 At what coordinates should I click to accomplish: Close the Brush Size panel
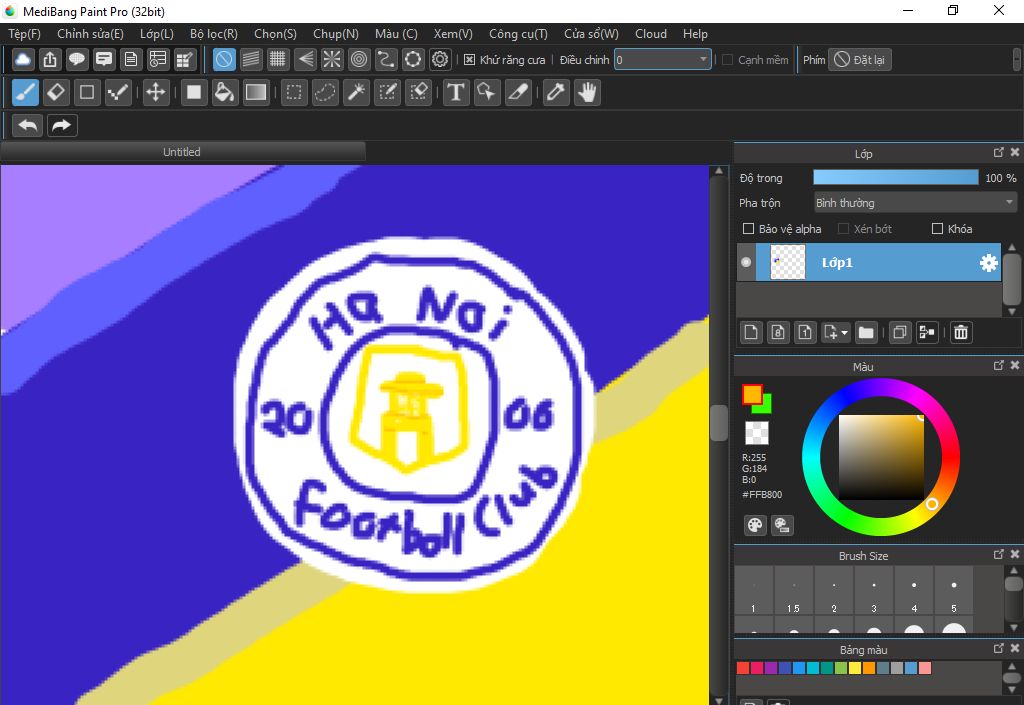1015,554
